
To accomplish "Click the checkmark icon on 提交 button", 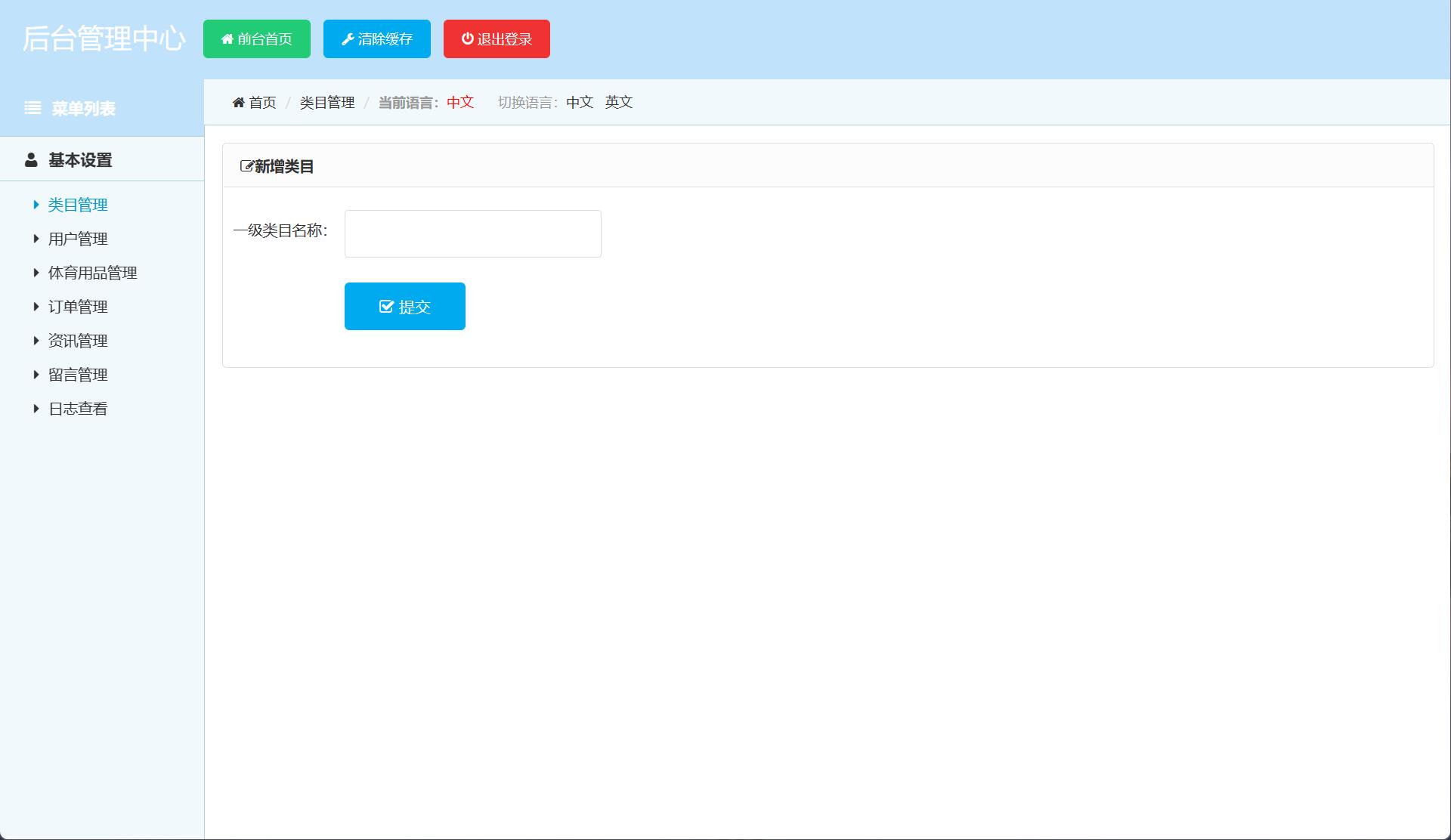I will pyautogui.click(x=386, y=307).
